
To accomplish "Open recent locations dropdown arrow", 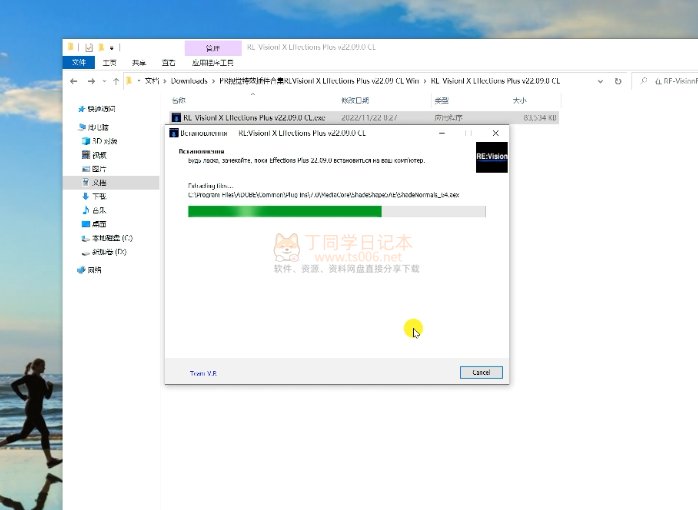I will pos(104,81).
